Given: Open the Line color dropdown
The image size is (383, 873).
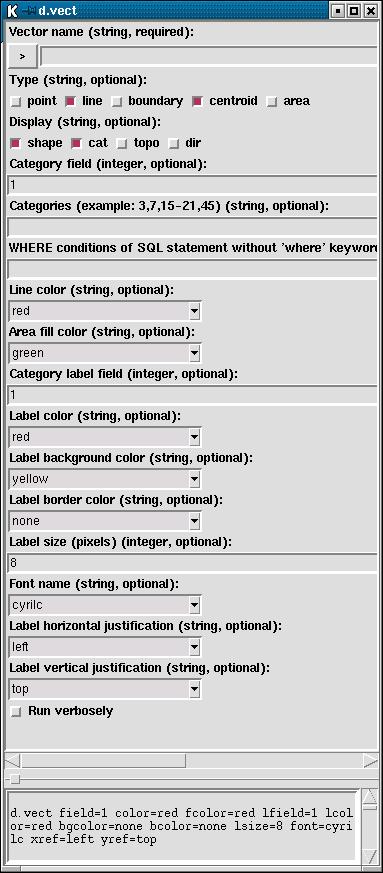Looking at the screenshot, I should pos(194,311).
